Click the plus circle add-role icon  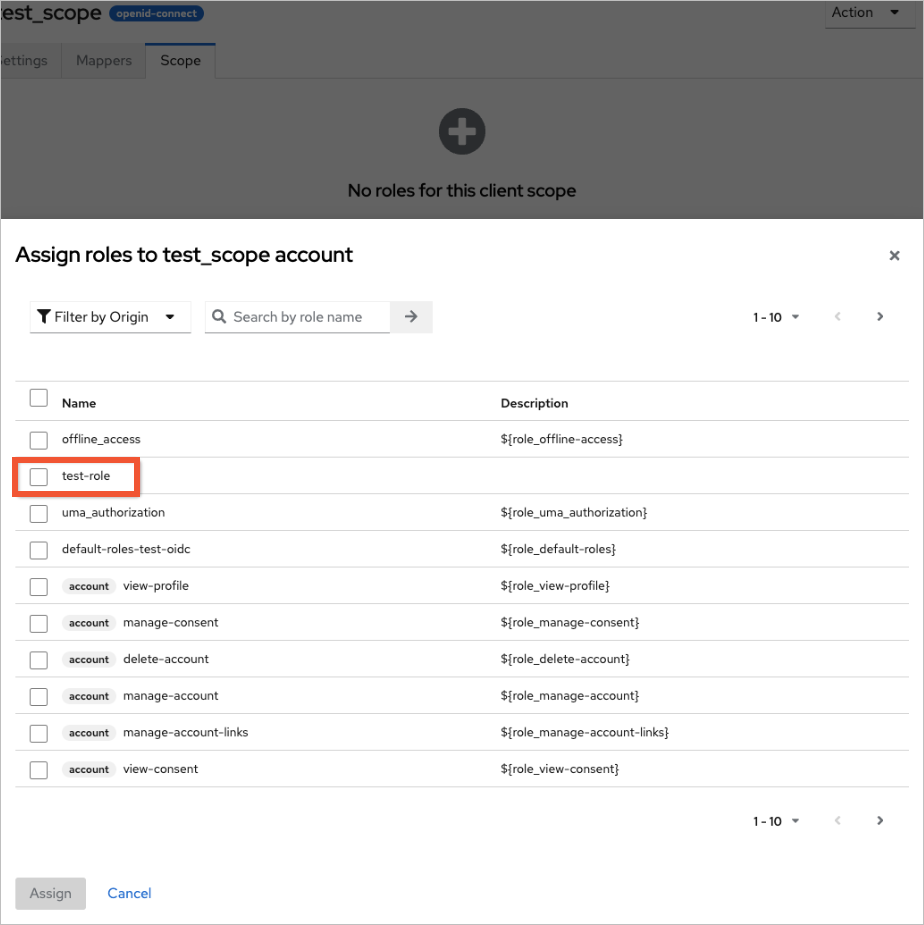[x=461, y=131]
